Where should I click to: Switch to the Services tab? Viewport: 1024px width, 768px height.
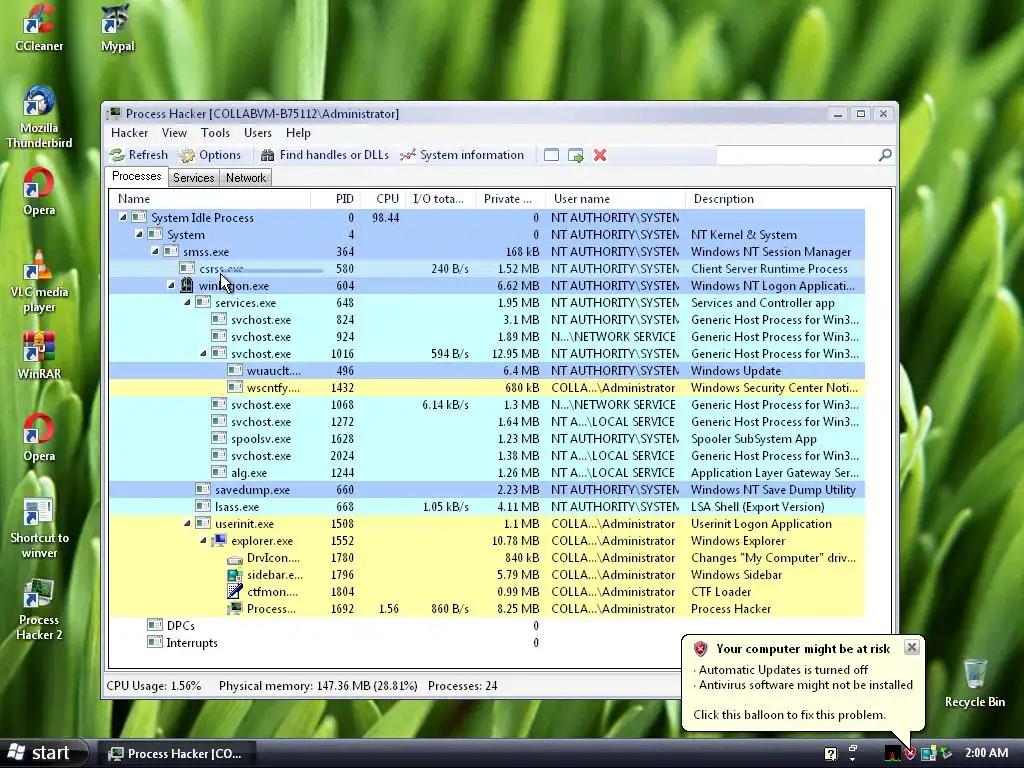193,178
